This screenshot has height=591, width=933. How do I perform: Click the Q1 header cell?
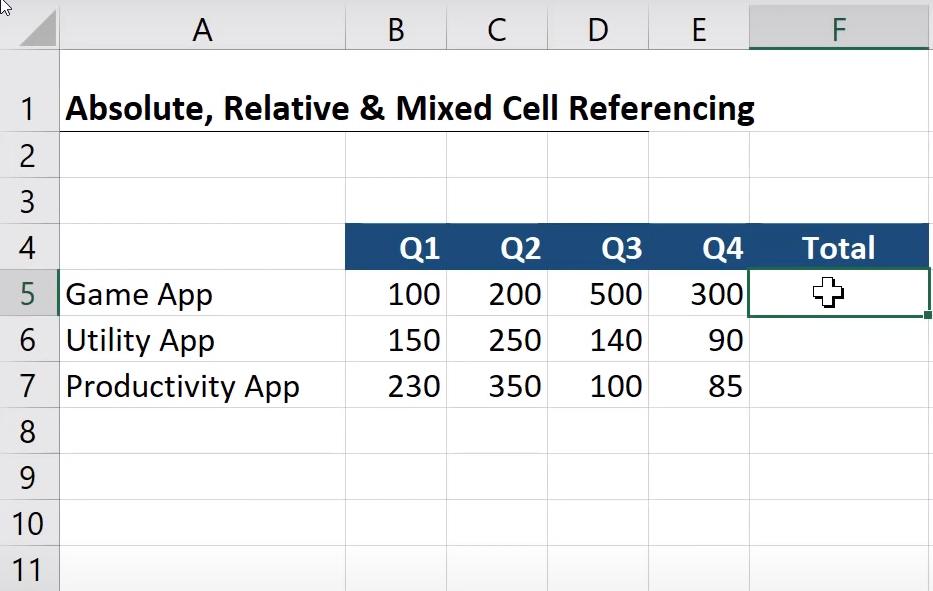pos(396,247)
